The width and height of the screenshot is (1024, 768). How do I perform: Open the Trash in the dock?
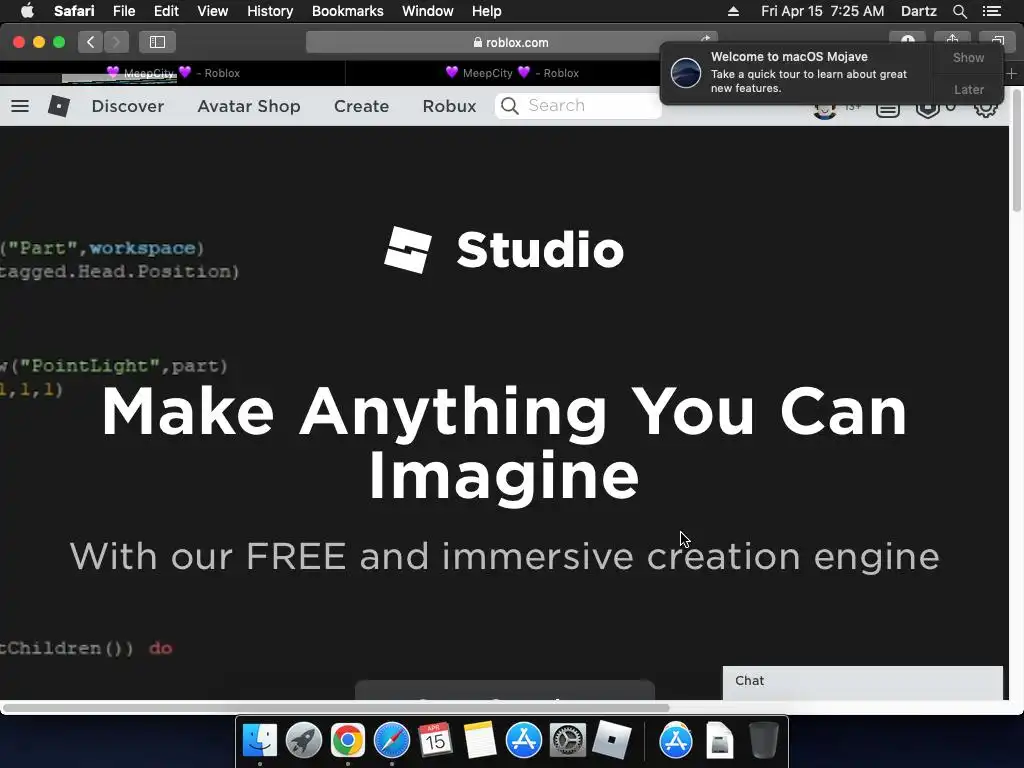tap(763, 741)
